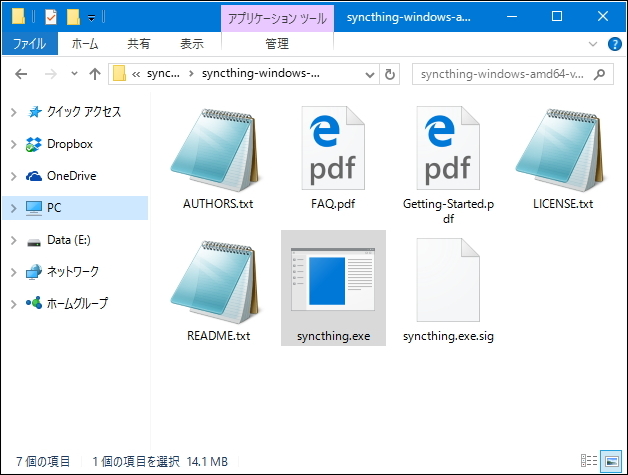Image resolution: width=628 pixels, height=475 pixels.
Task: Switch to large icons view layout
Action: point(612,461)
